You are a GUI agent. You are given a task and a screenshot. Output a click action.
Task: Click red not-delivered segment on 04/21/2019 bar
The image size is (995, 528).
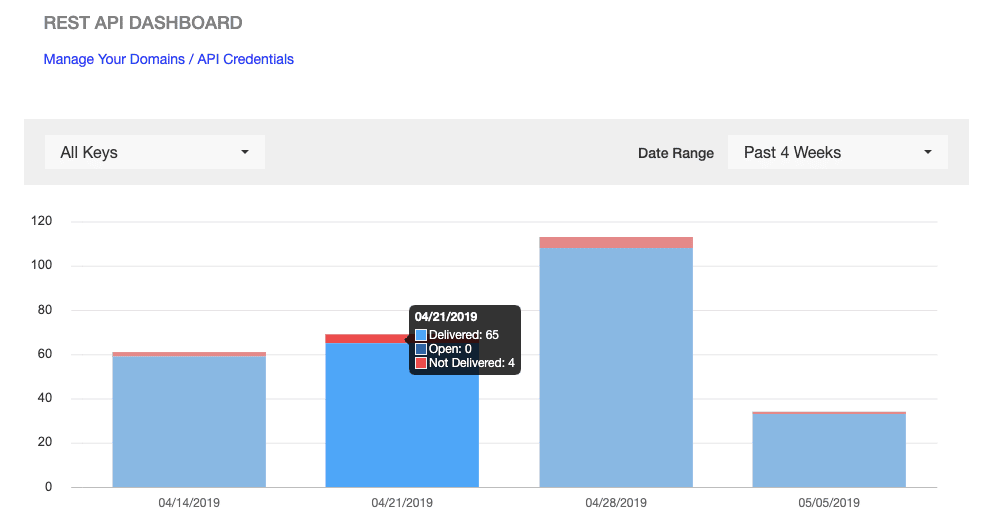(x=365, y=339)
